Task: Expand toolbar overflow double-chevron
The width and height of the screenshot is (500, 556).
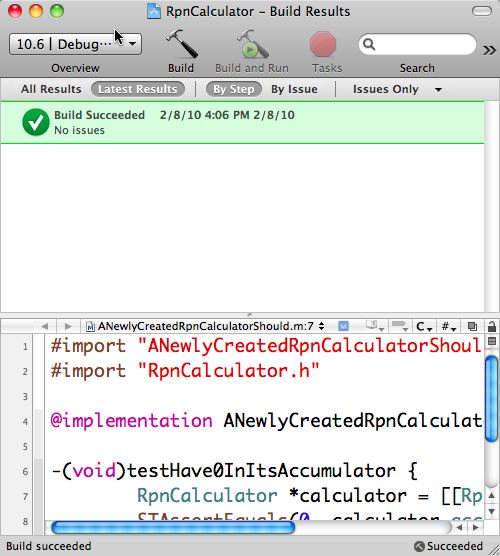Action: click(489, 50)
